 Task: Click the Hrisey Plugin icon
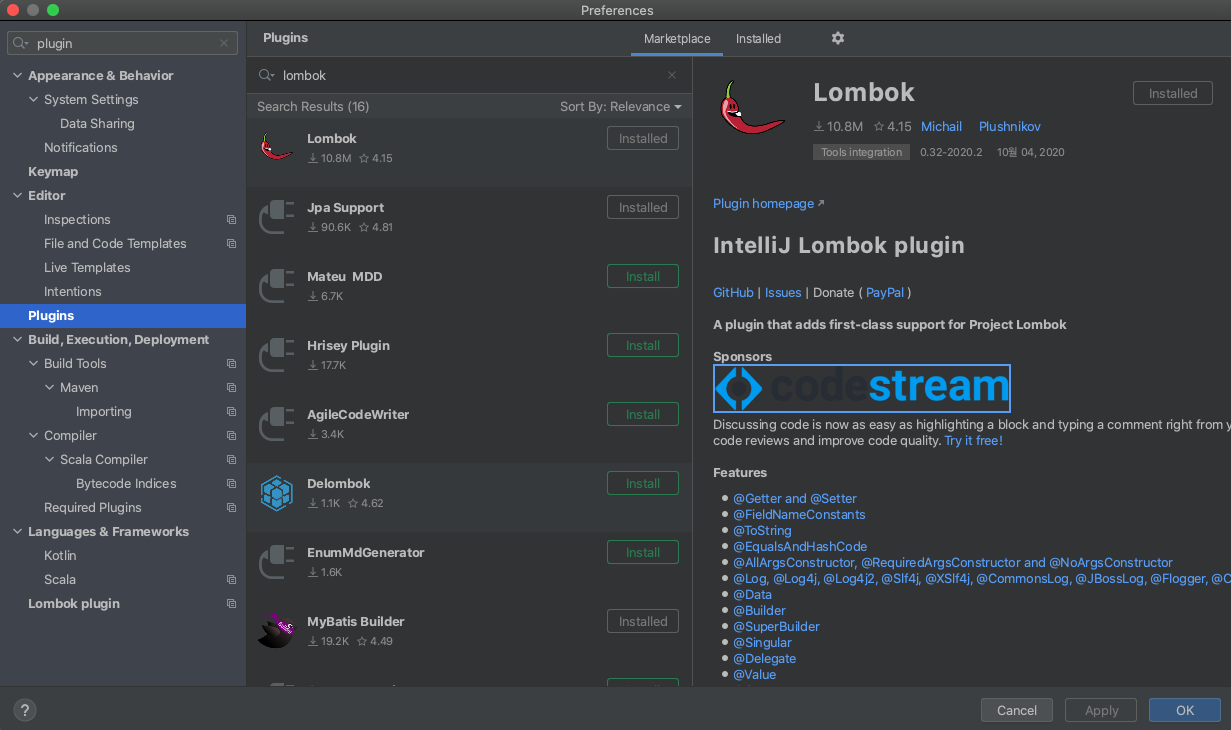(276, 354)
